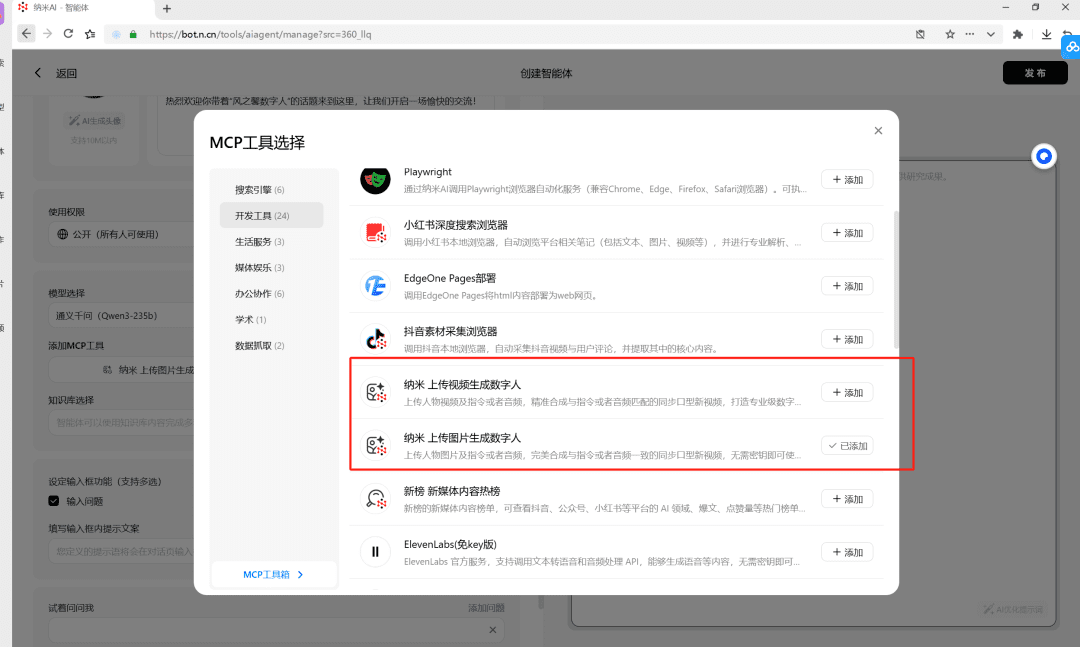Viewport: 1080px width, 647px height.
Task: Open browser more options ellipsis
Action: point(970,34)
